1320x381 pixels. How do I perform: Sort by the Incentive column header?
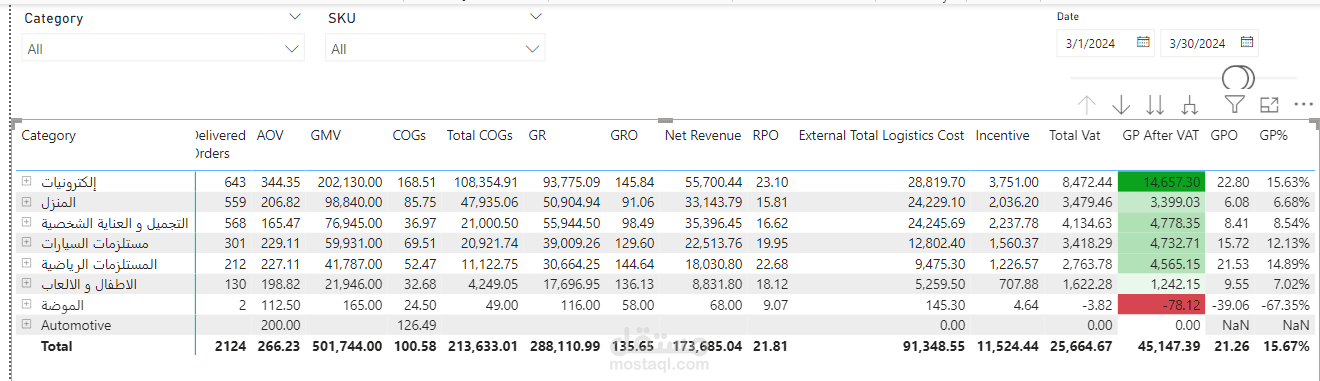(x=1002, y=136)
